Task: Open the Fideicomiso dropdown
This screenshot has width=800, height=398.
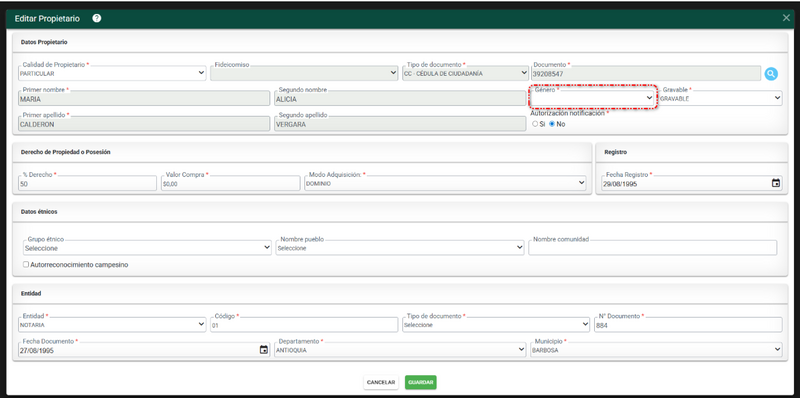Action: coord(304,73)
